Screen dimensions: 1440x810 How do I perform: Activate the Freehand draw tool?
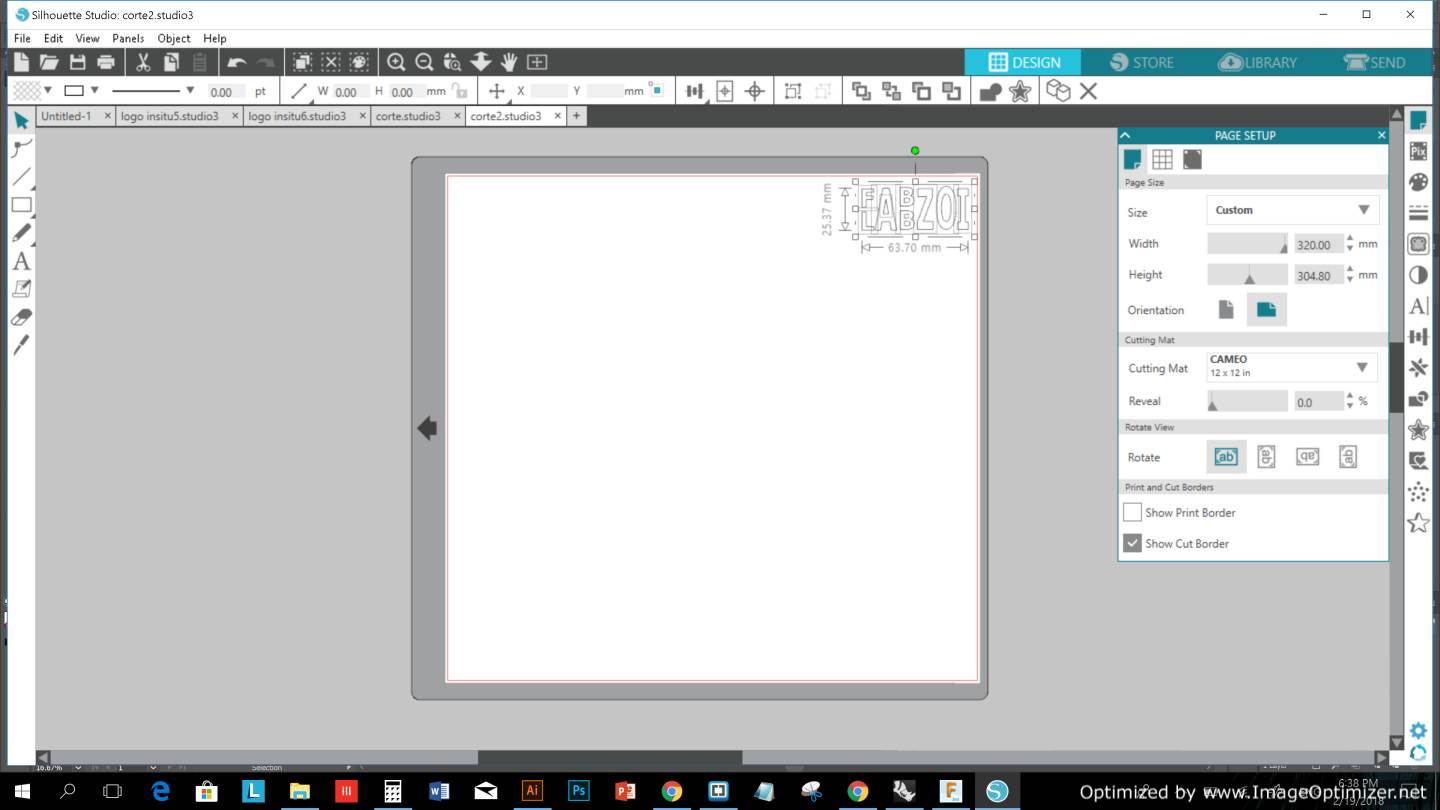(21, 233)
